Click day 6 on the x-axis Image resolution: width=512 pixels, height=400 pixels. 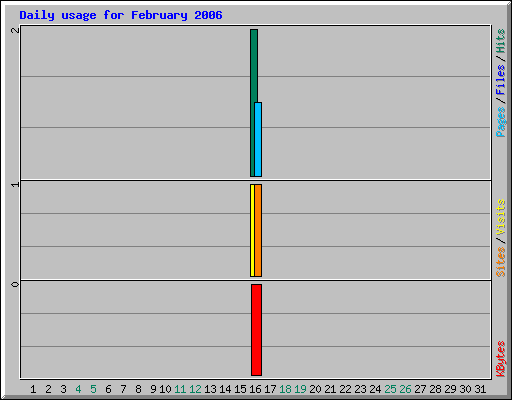point(108,389)
